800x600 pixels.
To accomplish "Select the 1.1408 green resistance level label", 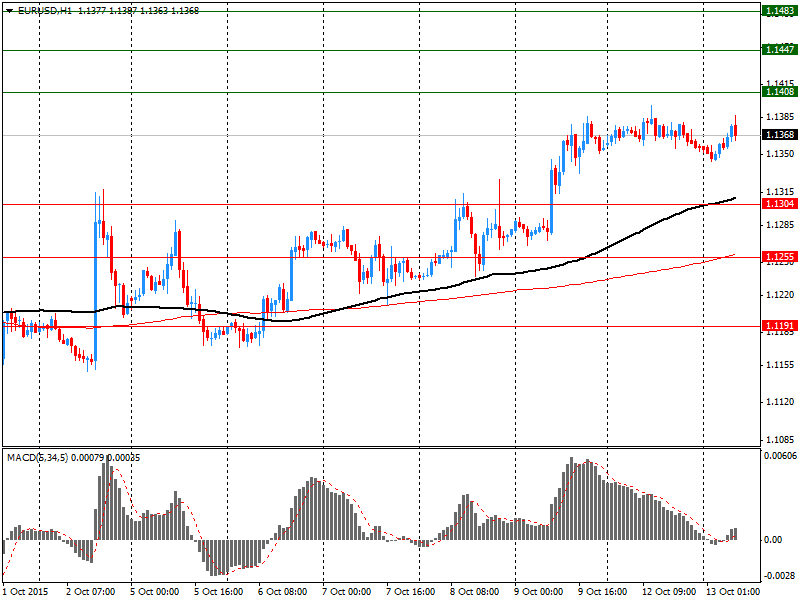I will click(780, 92).
